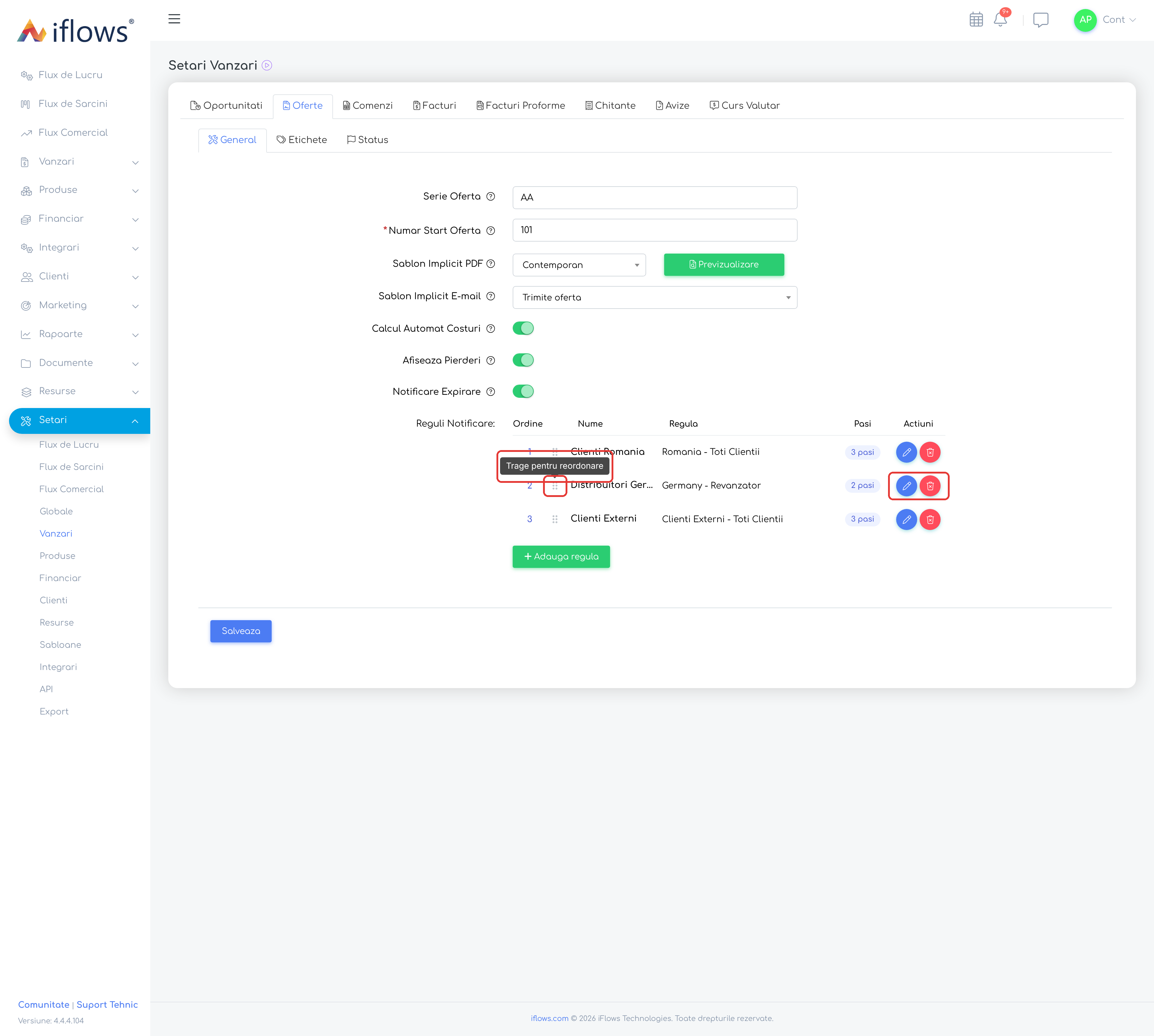Delete the Clienti Externi rule
Screen dimensions: 1154x1036
point(930,519)
